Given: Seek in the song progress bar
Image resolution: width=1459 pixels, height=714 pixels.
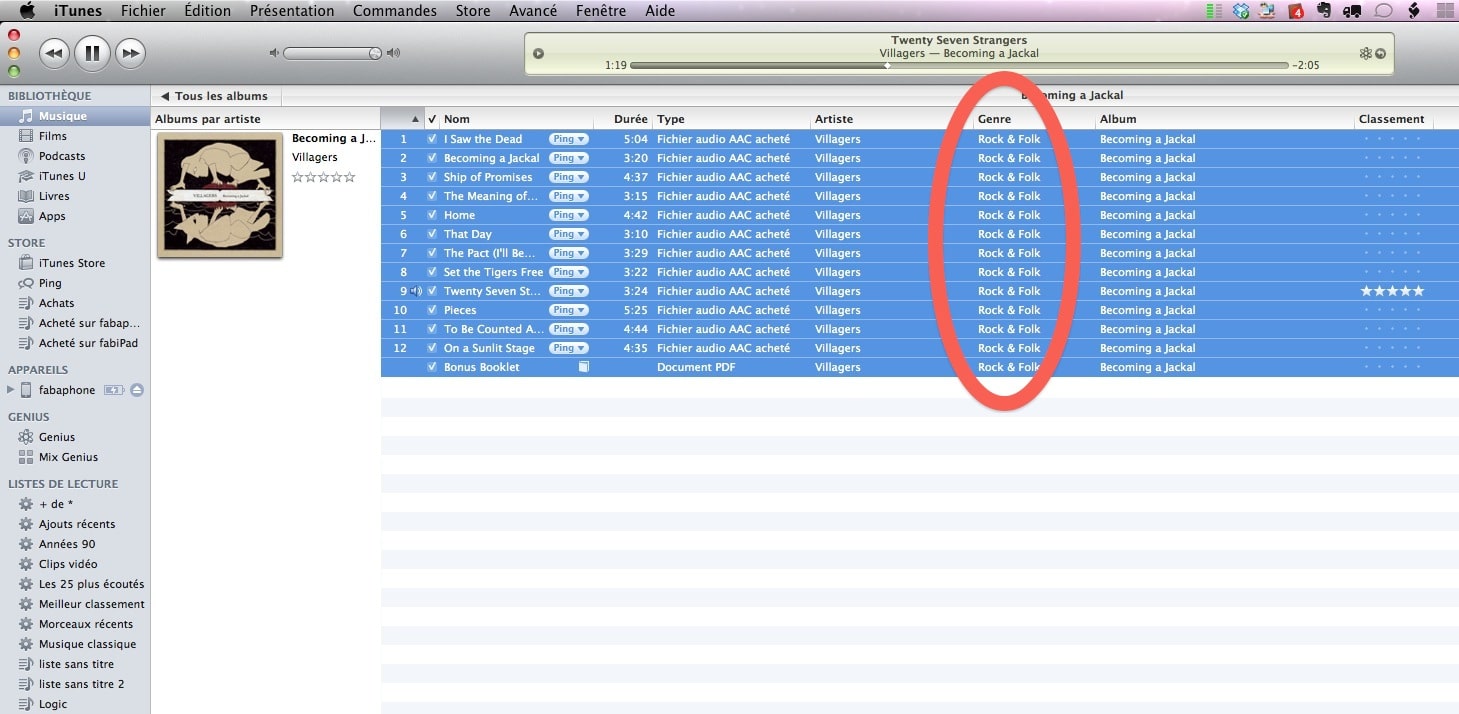Looking at the screenshot, I should tap(959, 65).
